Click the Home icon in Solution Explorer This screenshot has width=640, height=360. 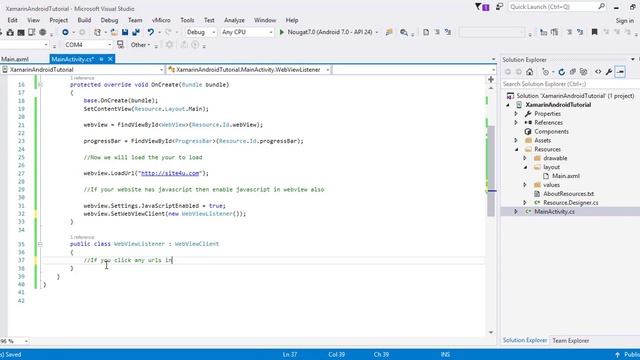coord(529,72)
